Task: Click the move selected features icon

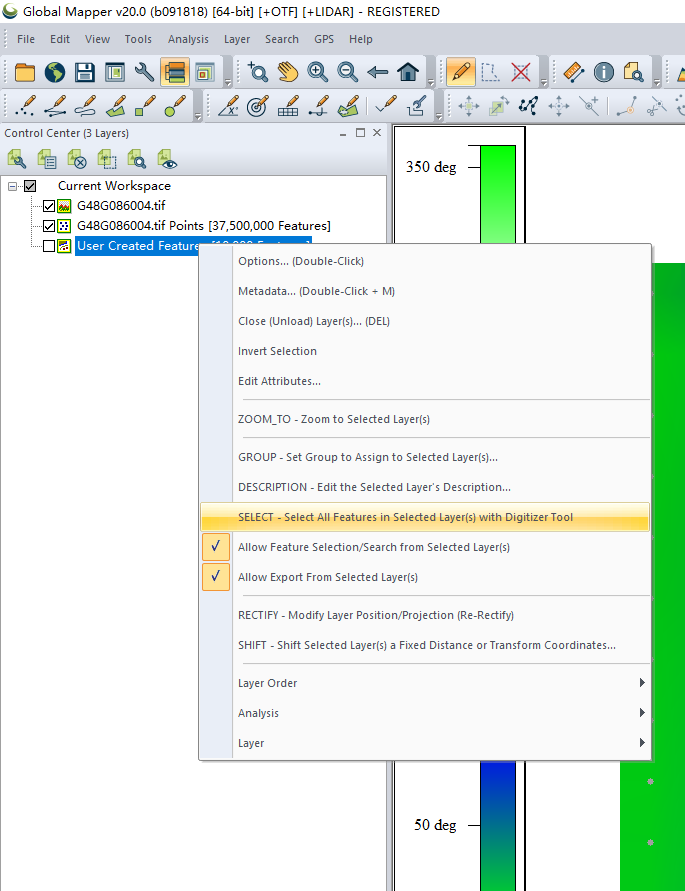Action: tap(468, 106)
